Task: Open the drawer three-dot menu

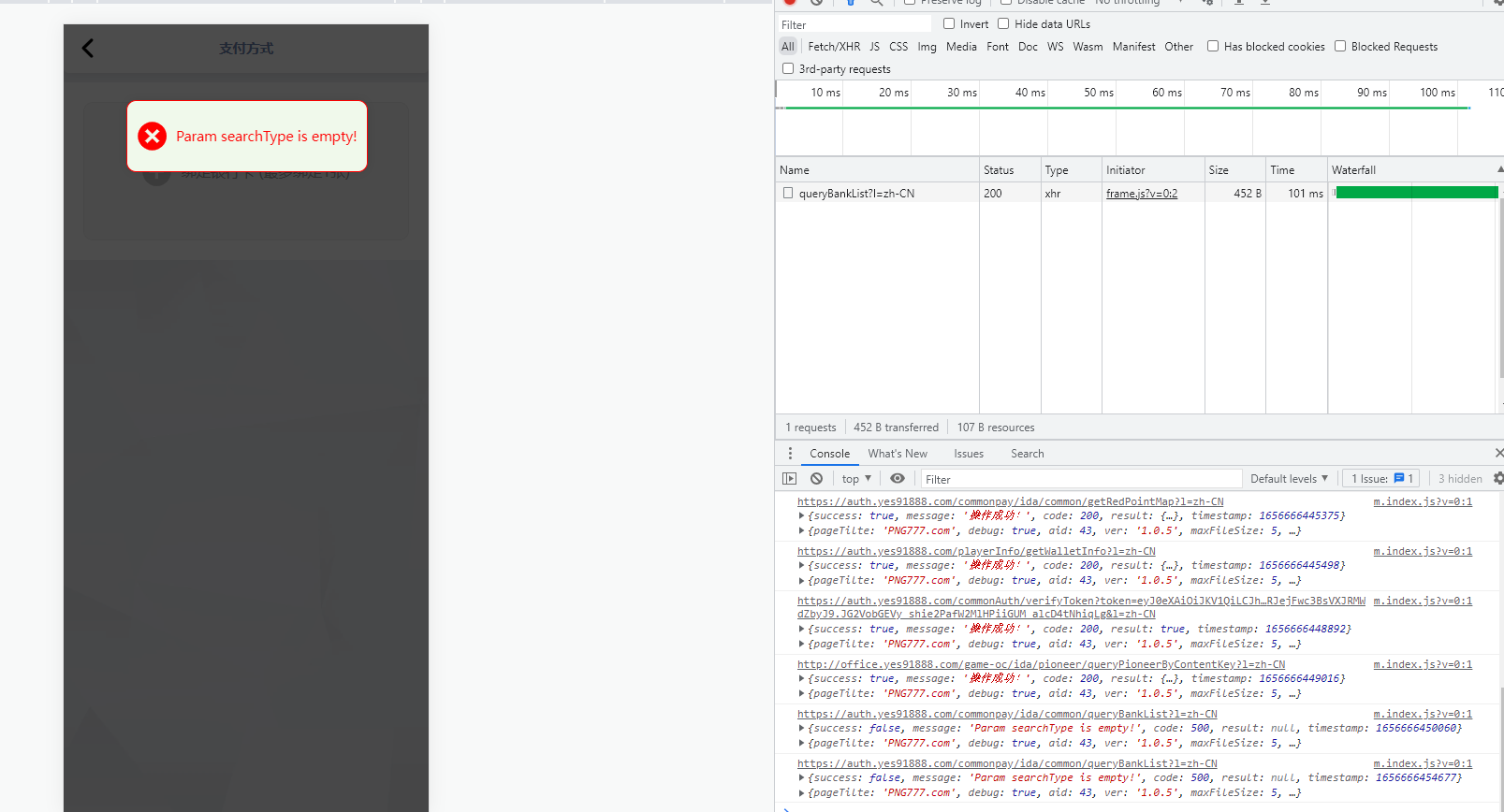Action: [x=790, y=454]
